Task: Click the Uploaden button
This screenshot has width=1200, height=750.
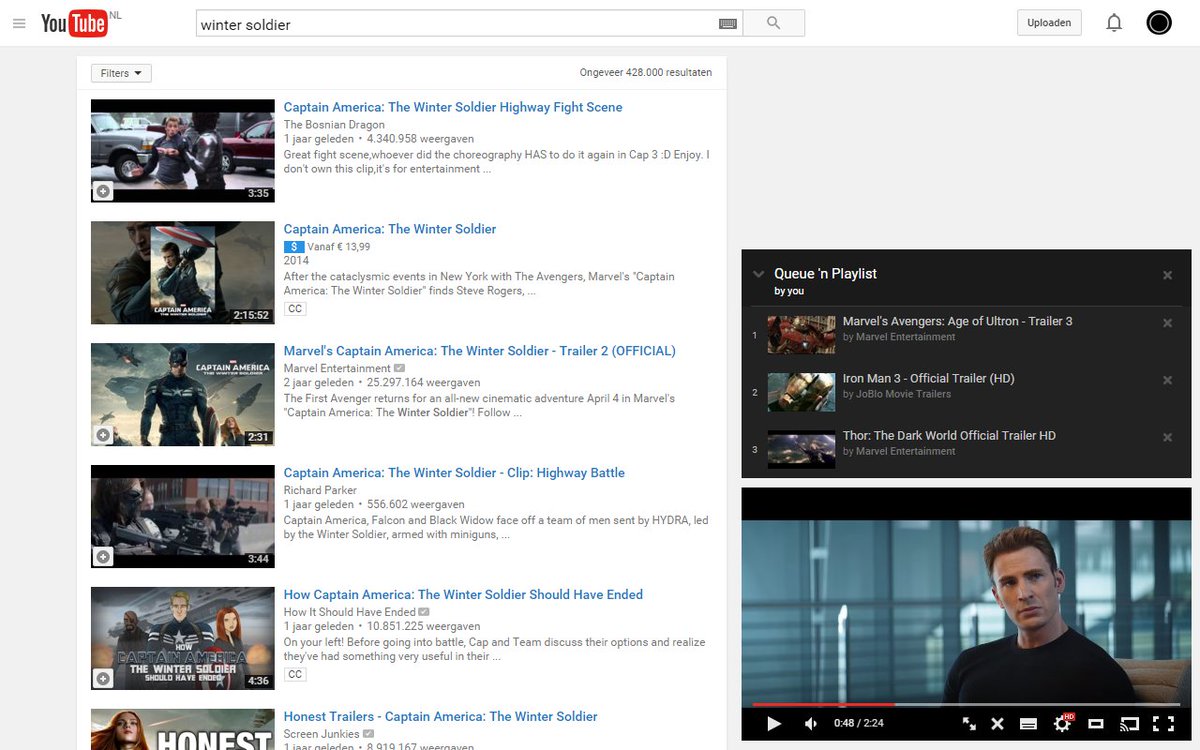Action: coord(1049,23)
